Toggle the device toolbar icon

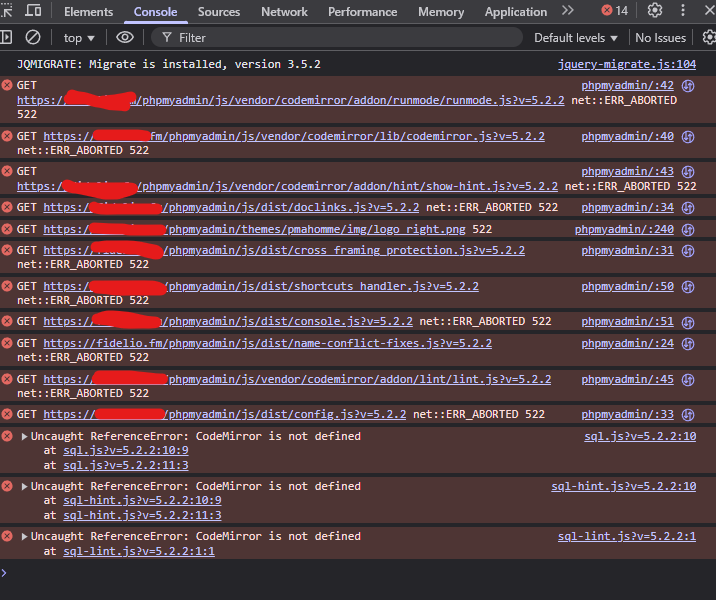[33, 10]
